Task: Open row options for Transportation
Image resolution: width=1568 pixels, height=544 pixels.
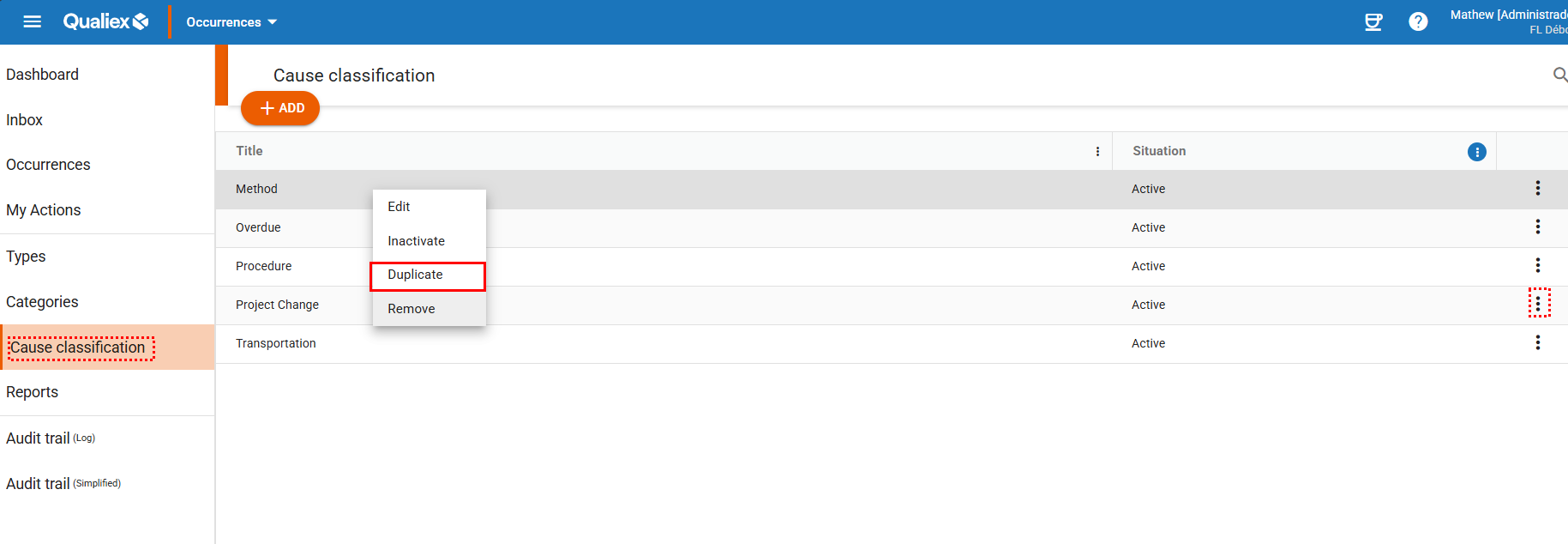Action: (1537, 342)
